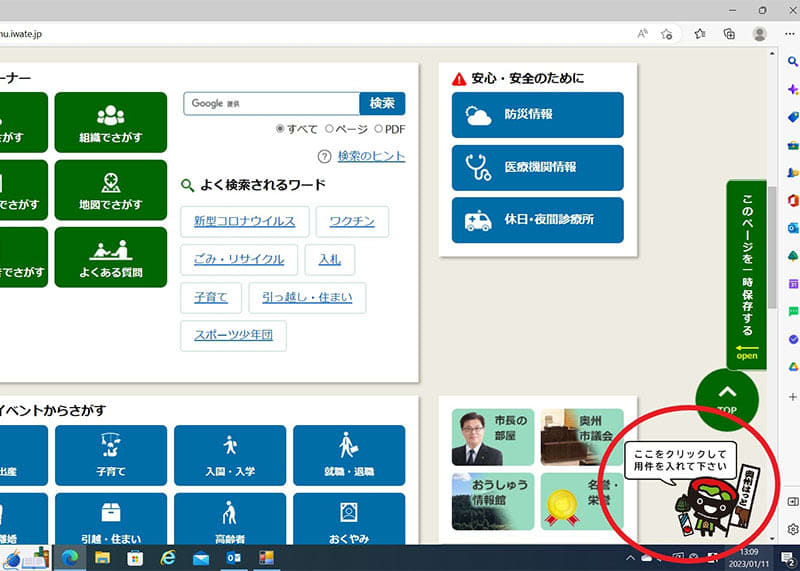The height and width of the screenshot is (571, 800).
Task: Open 医療機関情報 with the stethoscope icon
Action: 537,167
